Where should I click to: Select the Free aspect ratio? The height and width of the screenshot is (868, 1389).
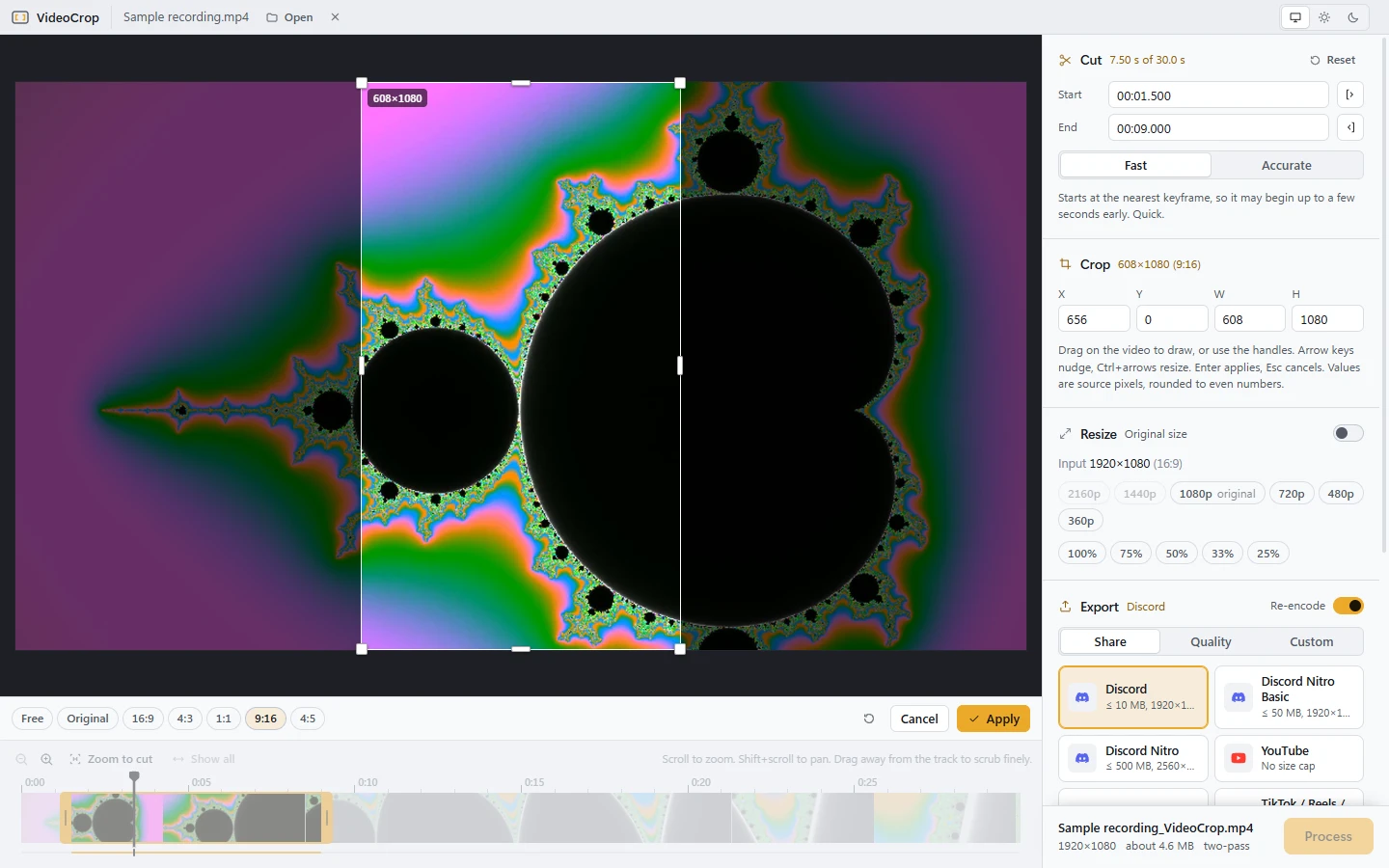(32, 719)
